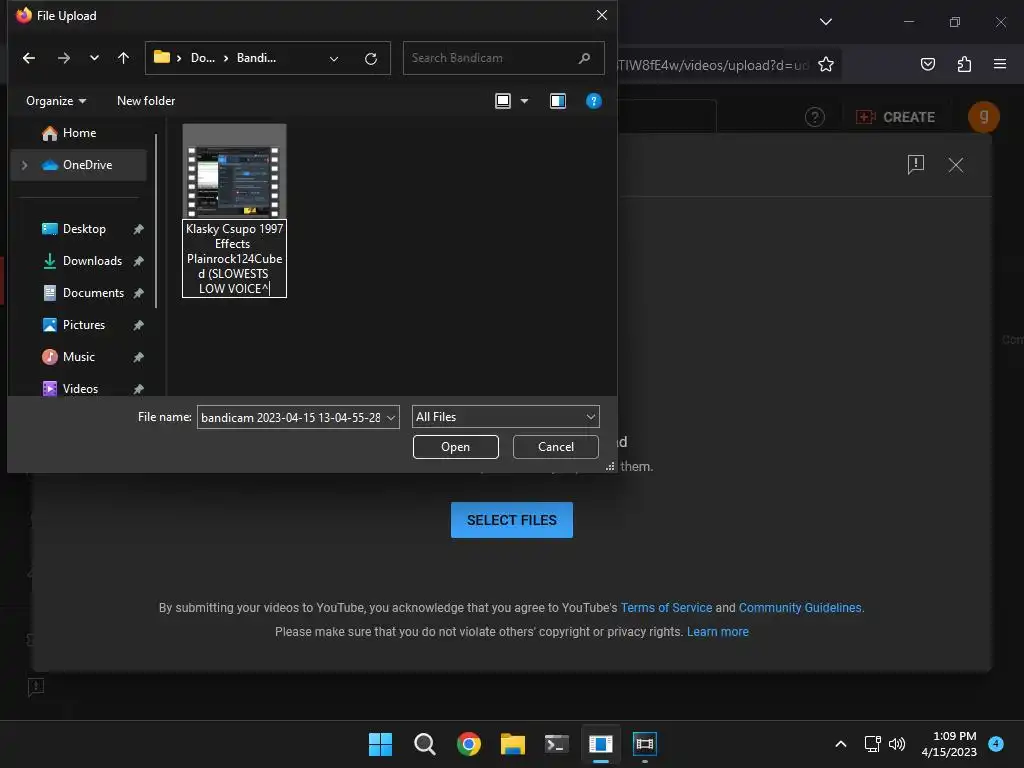Open the clock showing 1:09 PM

click(949, 744)
